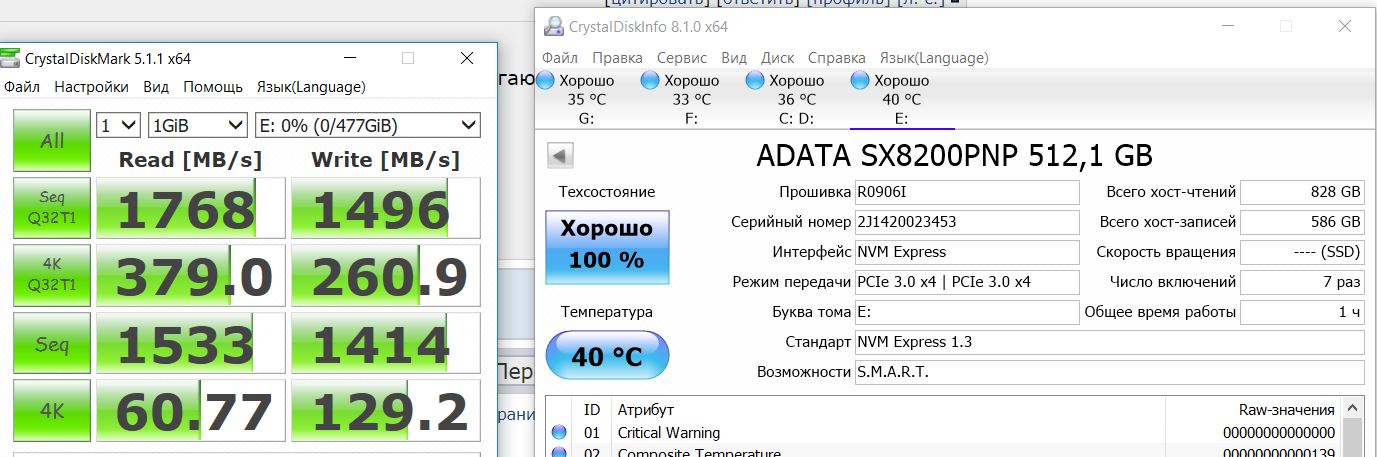Click status dot of Composite Temperature row
This screenshot has width=1377, height=457.
point(559,453)
